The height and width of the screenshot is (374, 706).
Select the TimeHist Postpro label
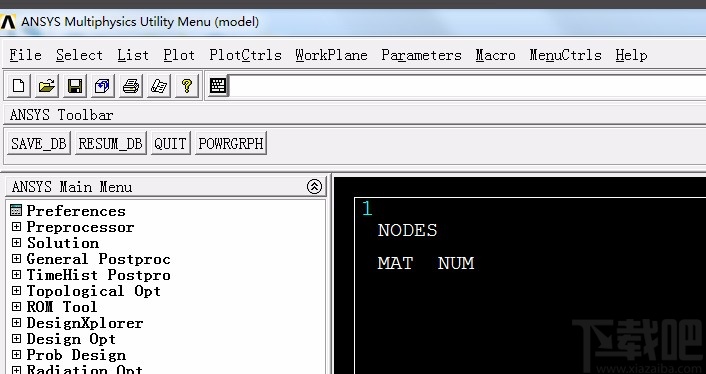tap(99, 275)
